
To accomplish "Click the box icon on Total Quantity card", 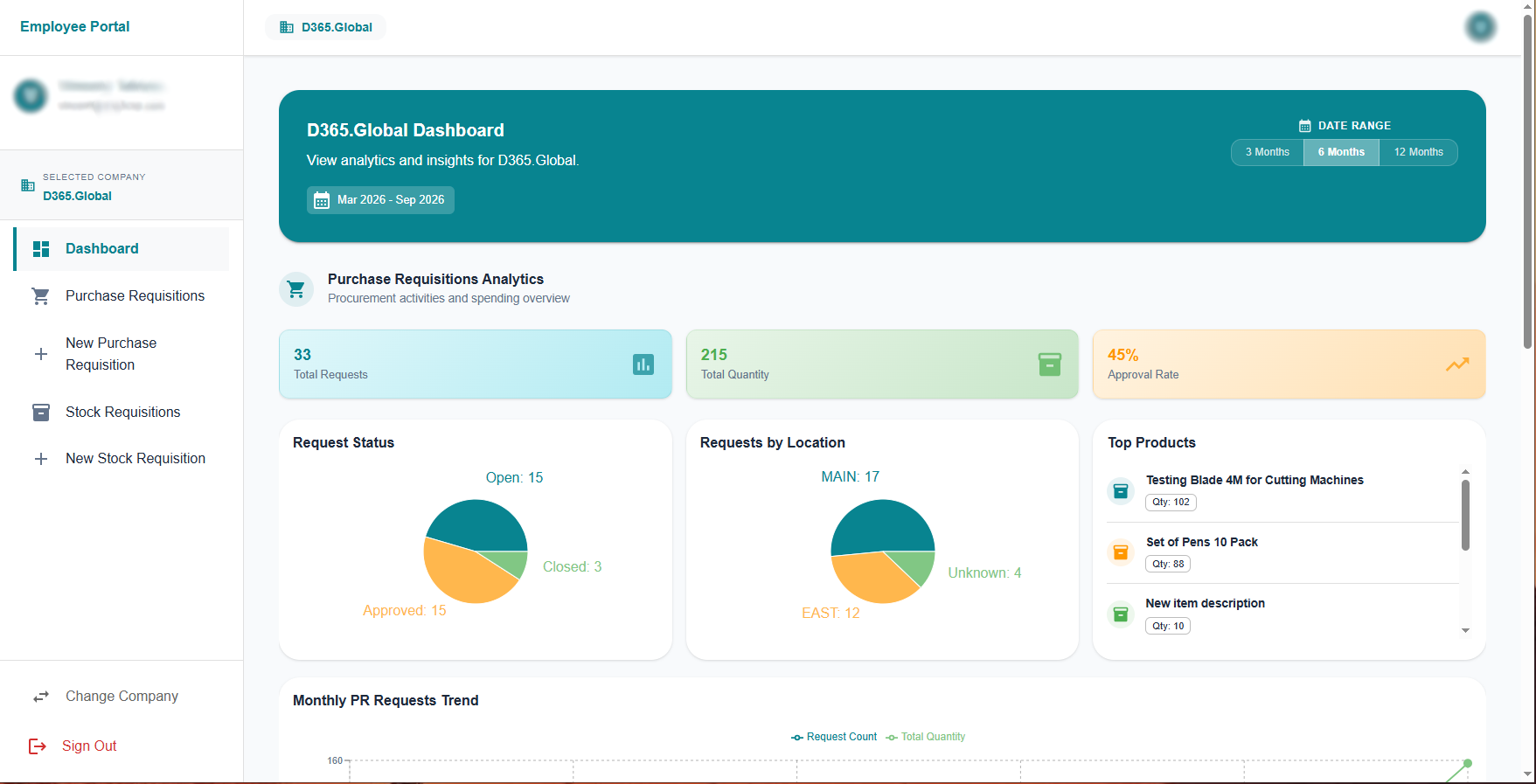I will [1050, 364].
